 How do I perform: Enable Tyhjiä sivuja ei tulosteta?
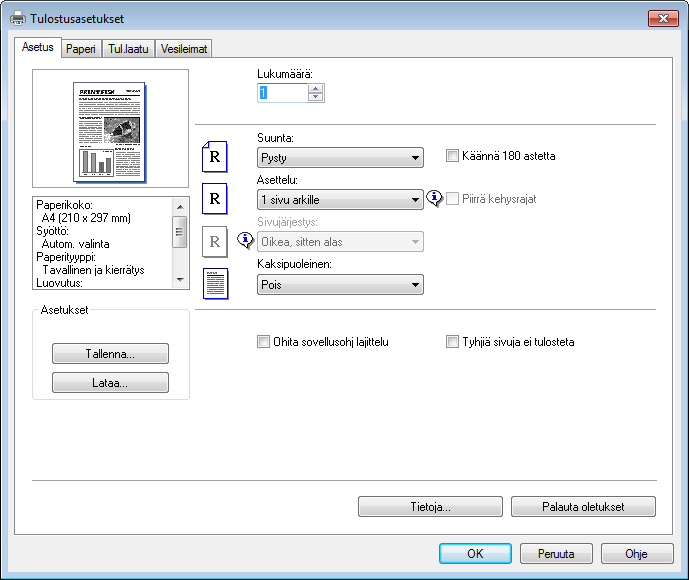pos(452,341)
